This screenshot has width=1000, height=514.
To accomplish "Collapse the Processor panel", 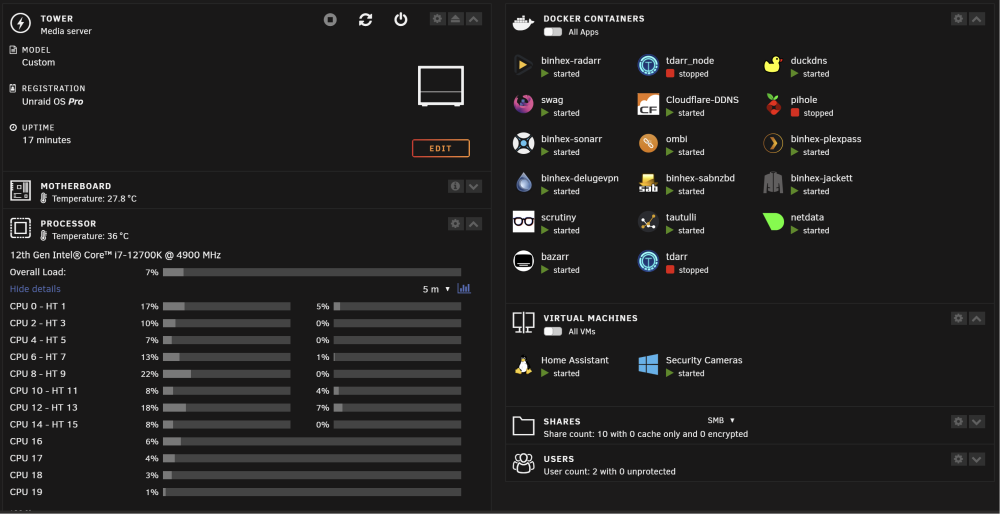I will point(474,224).
